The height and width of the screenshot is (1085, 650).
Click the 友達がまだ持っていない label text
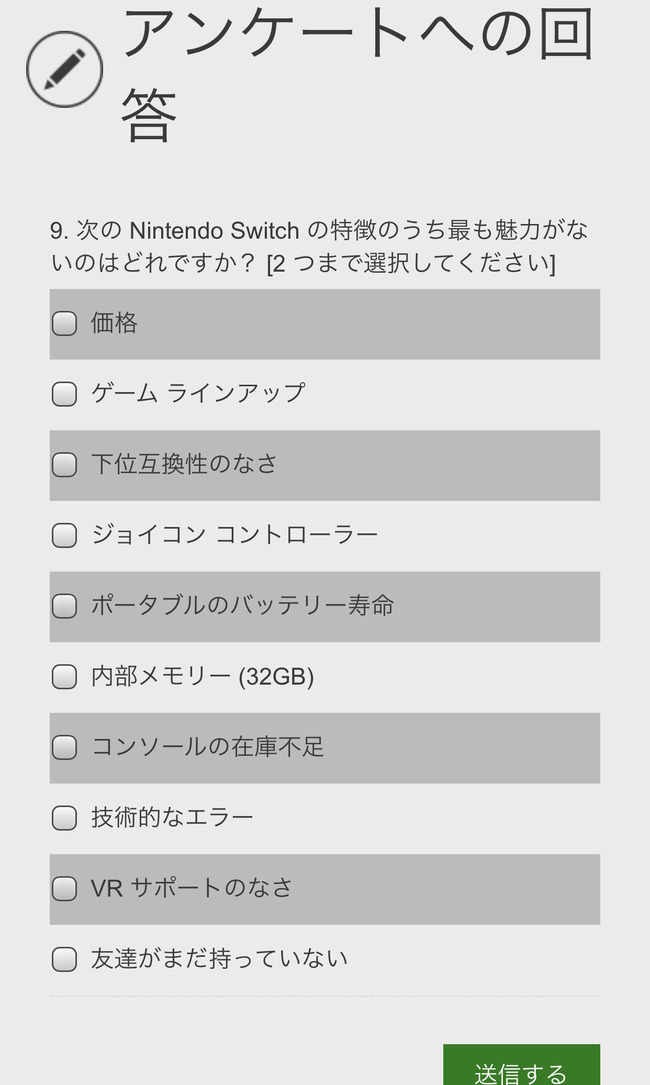[219, 958]
